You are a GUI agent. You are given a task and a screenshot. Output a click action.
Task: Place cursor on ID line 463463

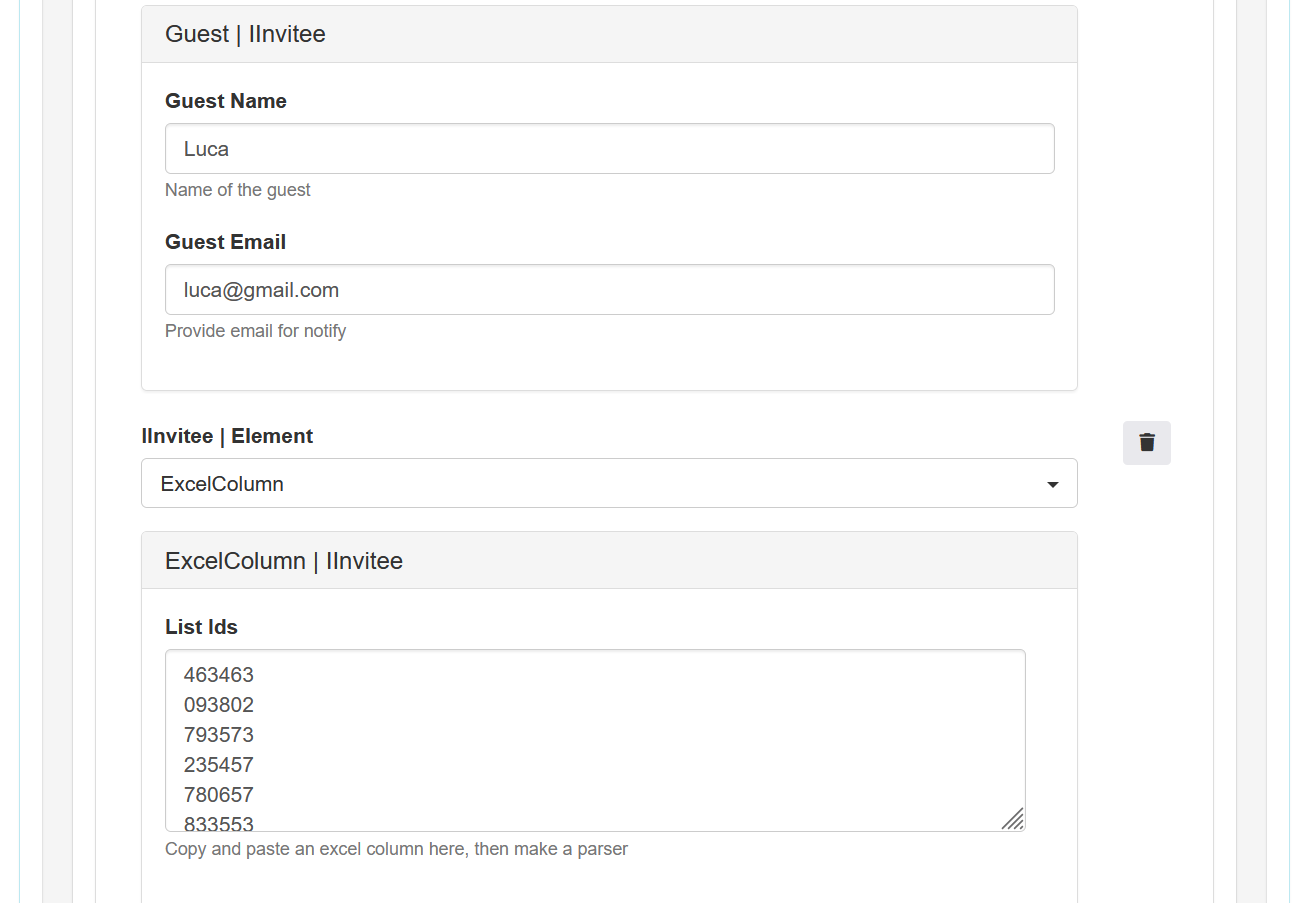(x=219, y=675)
